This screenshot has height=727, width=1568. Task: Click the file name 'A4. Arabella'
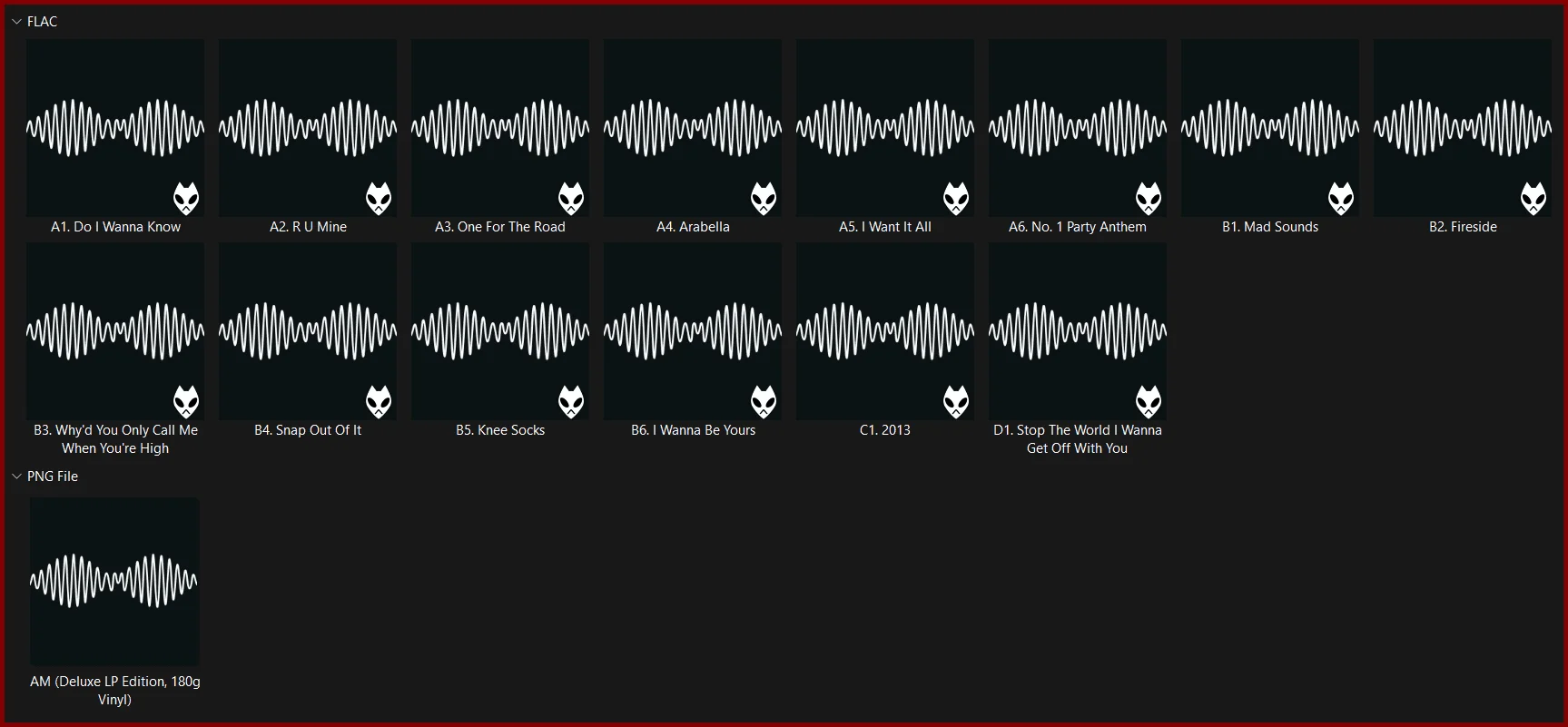click(693, 227)
